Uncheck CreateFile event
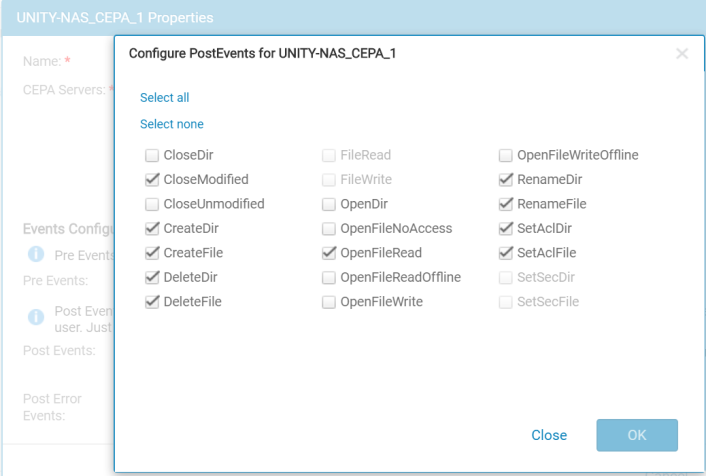Image resolution: width=706 pixels, height=476 pixels. [x=152, y=253]
